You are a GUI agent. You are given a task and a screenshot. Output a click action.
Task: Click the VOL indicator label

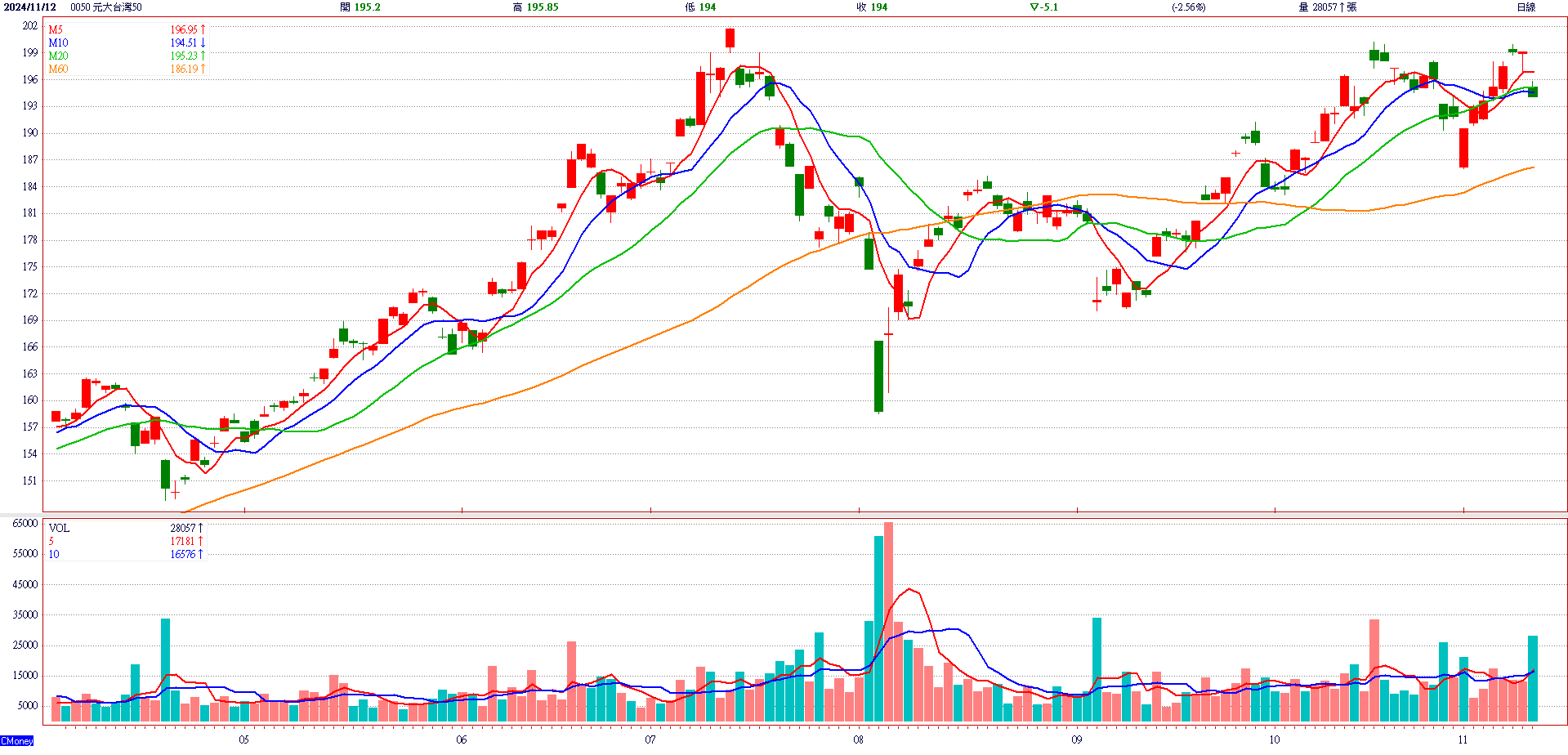pos(59,528)
